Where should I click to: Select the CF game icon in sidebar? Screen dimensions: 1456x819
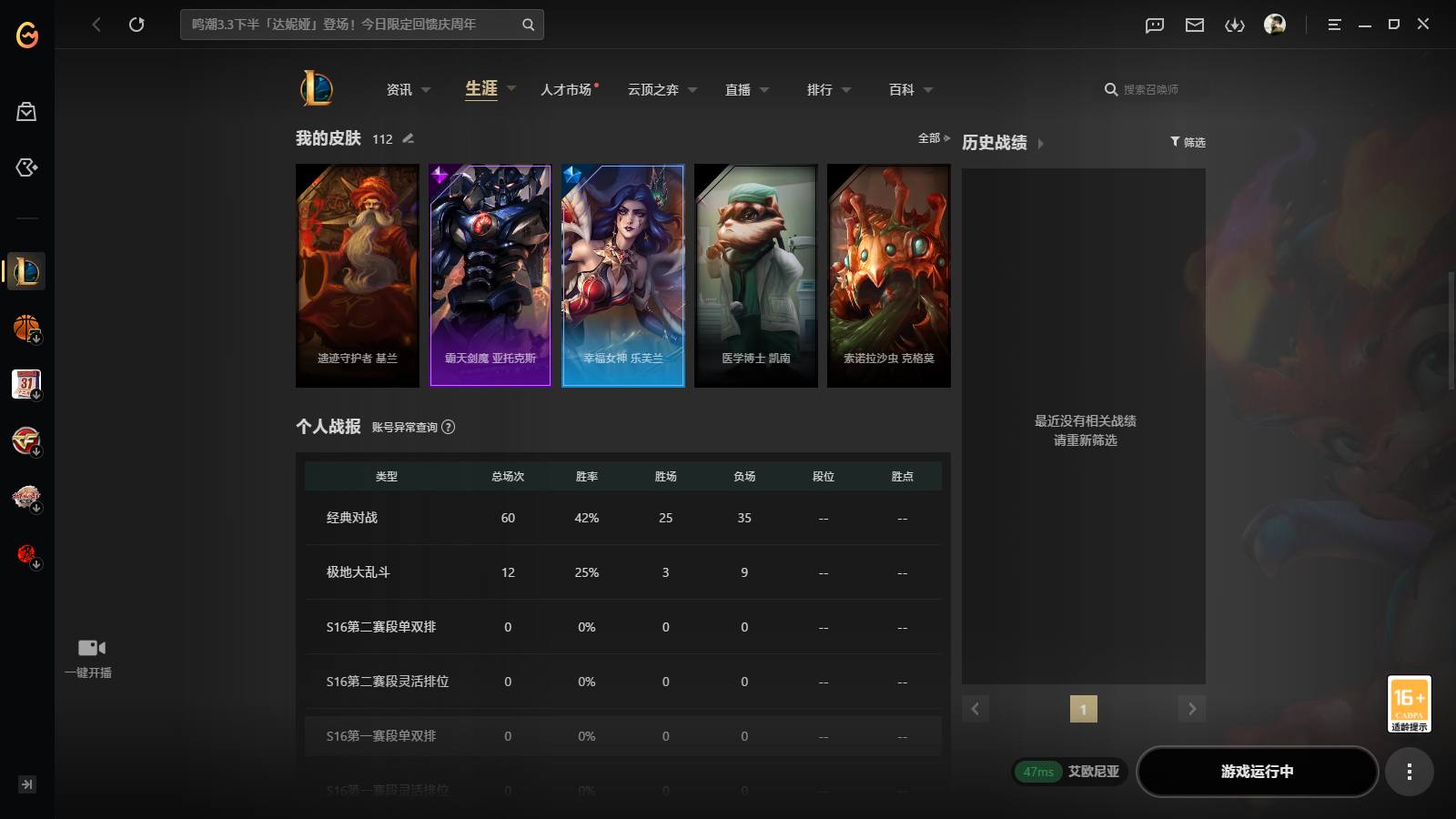pyautogui.click(x=26, y=441)
